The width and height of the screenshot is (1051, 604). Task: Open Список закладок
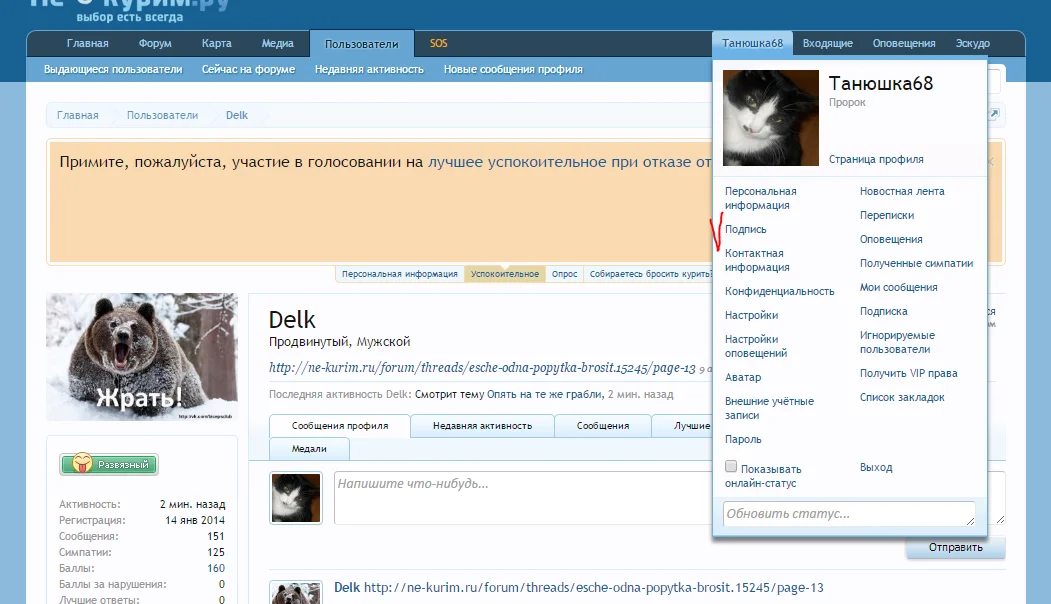(x=902, y=398)
